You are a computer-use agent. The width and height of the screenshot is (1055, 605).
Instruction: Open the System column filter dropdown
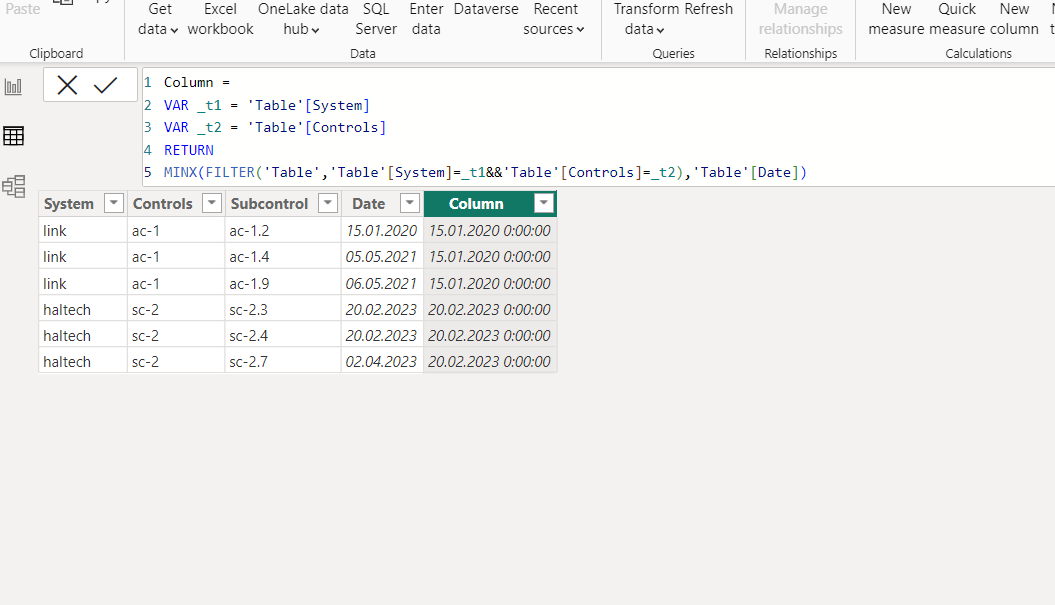click(x=114, y=203)
